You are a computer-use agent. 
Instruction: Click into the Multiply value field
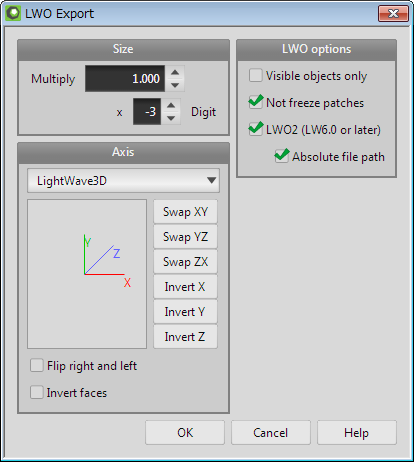click(x=125, y=79)
